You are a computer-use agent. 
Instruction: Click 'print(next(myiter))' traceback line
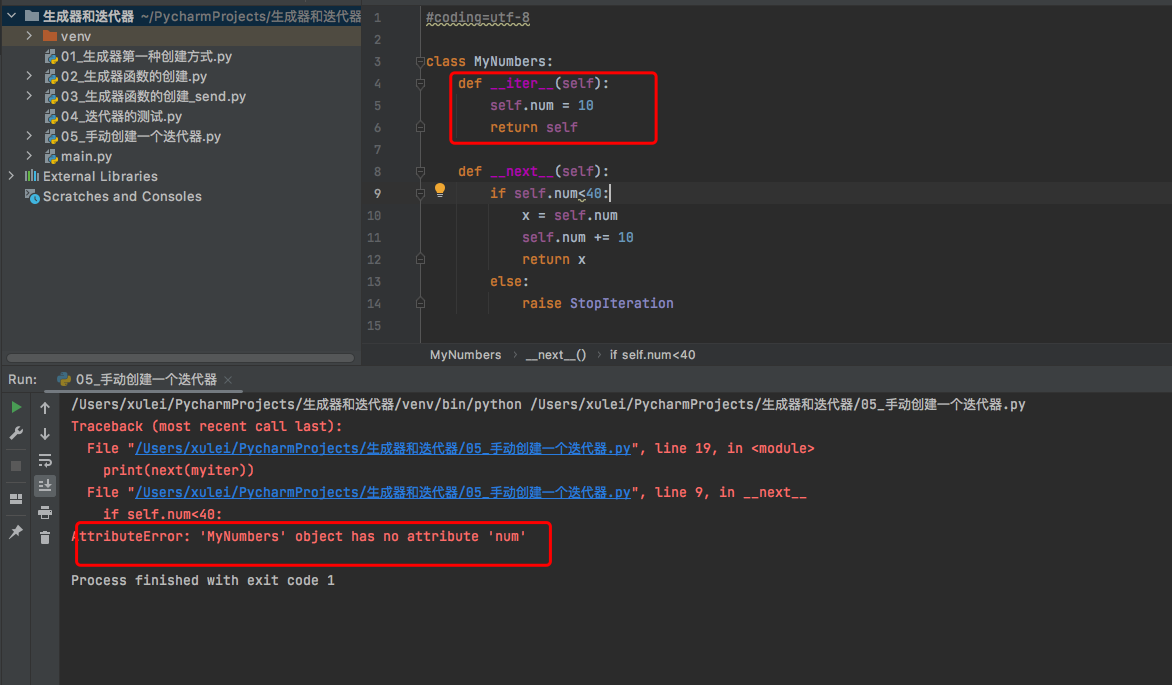point(179,470)
